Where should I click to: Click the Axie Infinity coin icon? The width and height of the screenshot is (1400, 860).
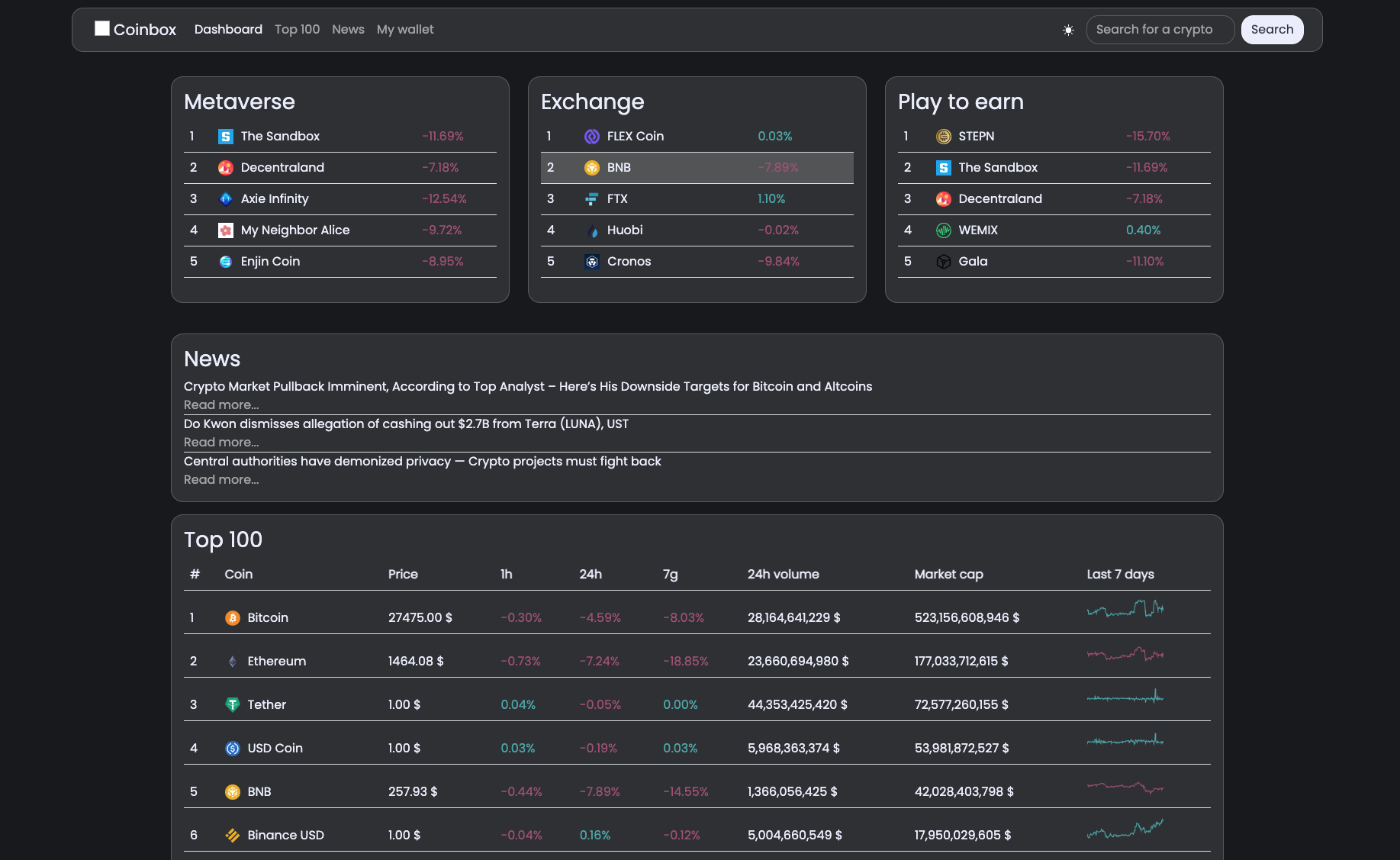tap(226, 199)
